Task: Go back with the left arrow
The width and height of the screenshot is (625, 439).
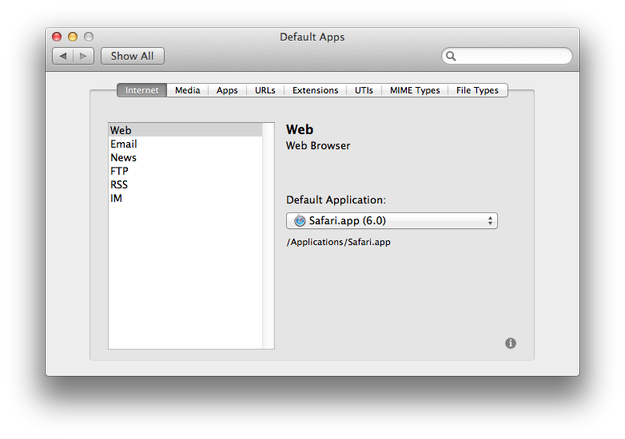Action: pos(63,56)
